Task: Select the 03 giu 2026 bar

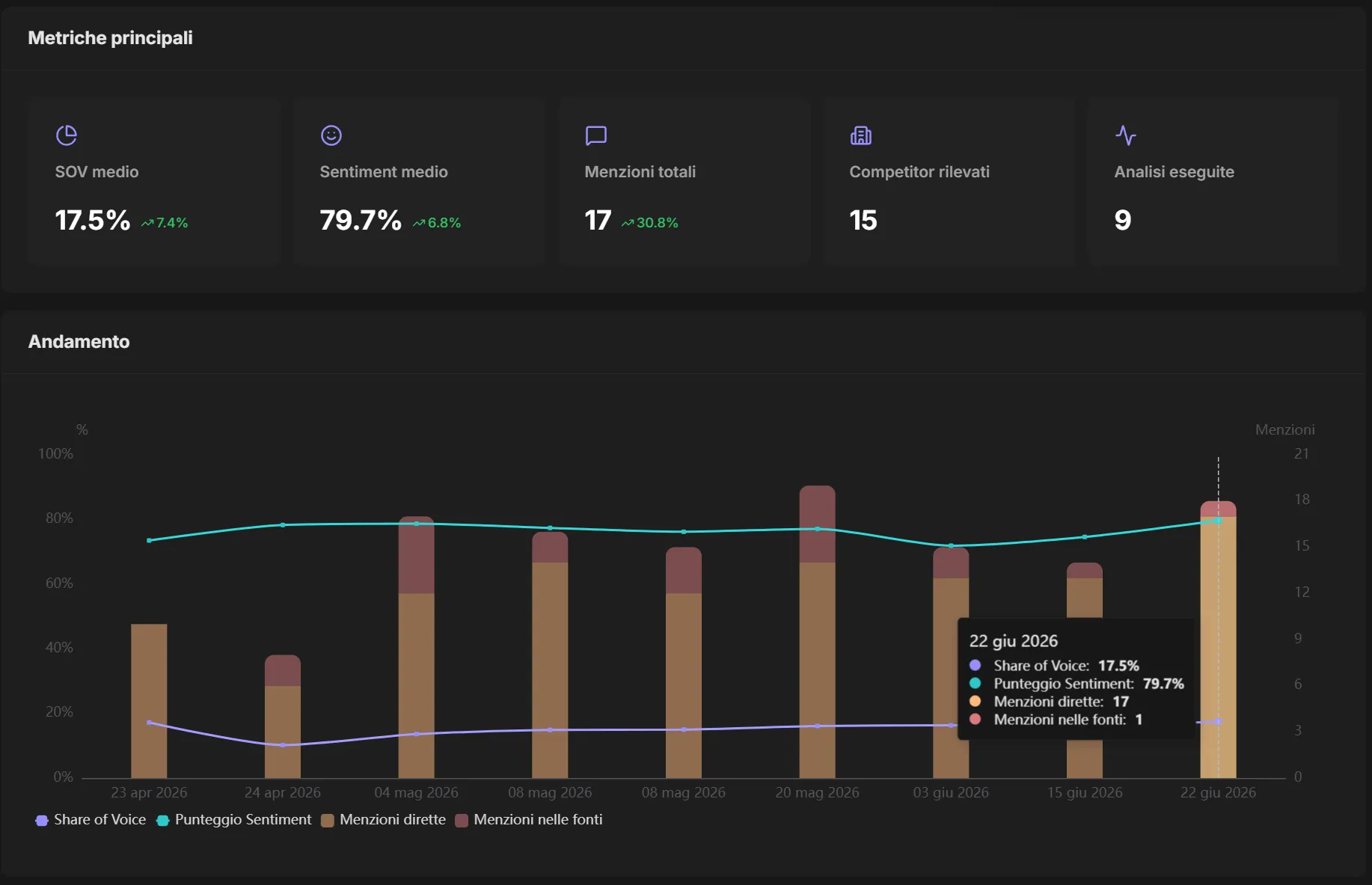Action: [x=951, y=663]
